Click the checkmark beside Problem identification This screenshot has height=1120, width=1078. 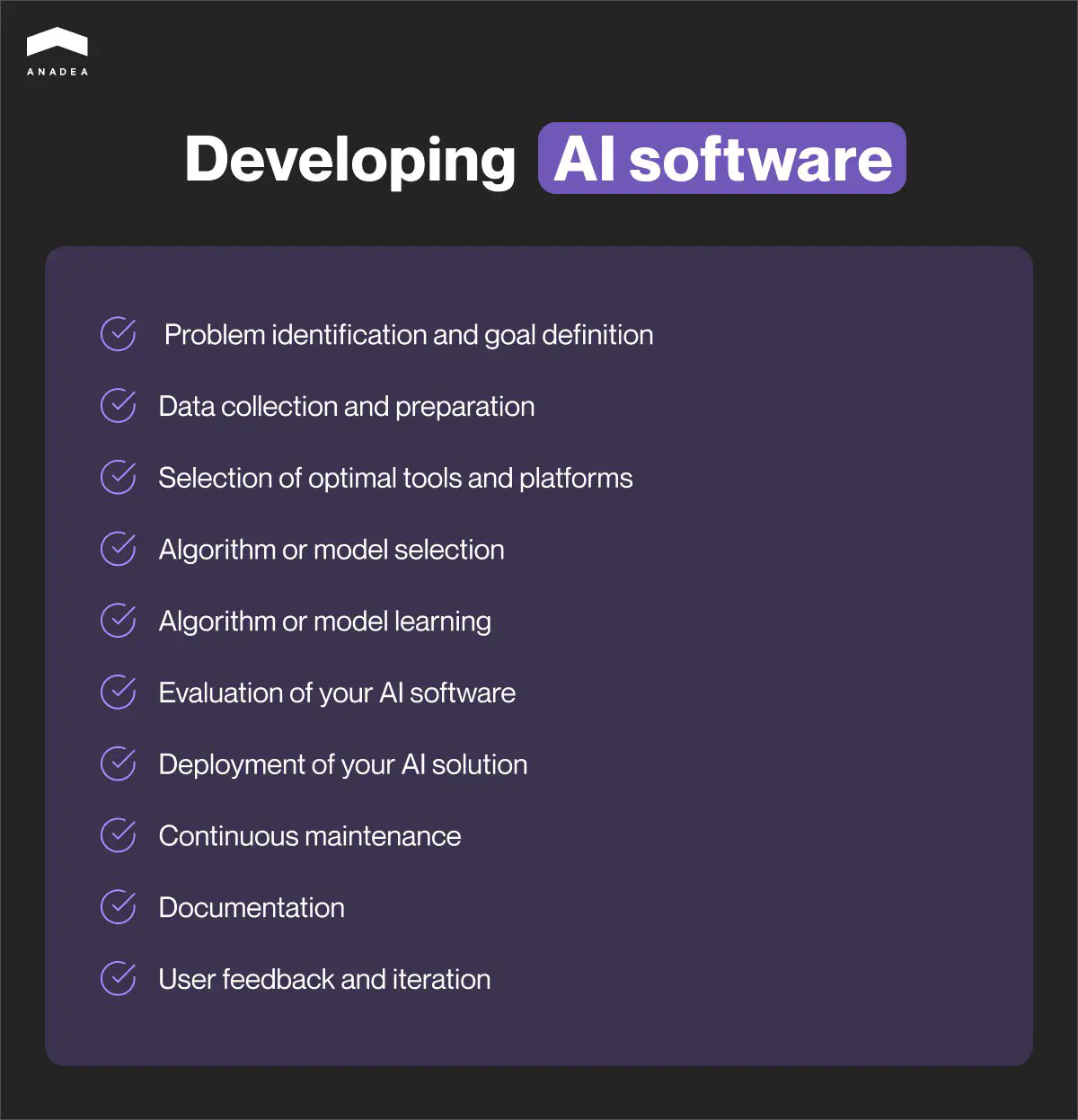pyautogui.click(x=118, y=334)
